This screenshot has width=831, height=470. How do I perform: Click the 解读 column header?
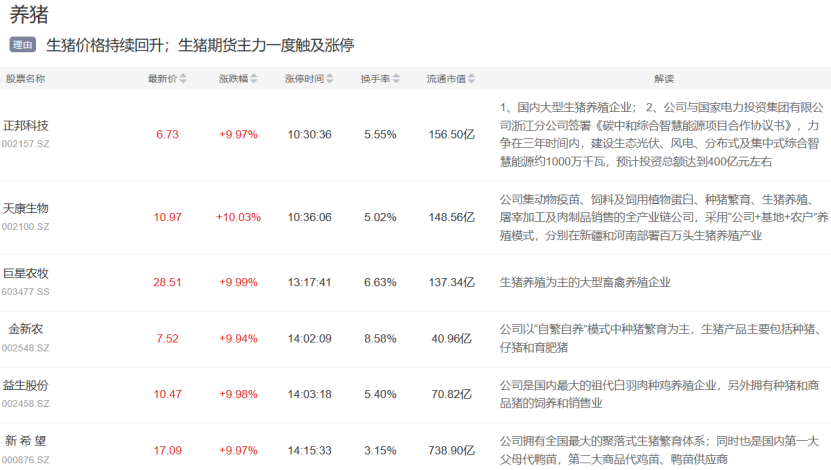664,78
